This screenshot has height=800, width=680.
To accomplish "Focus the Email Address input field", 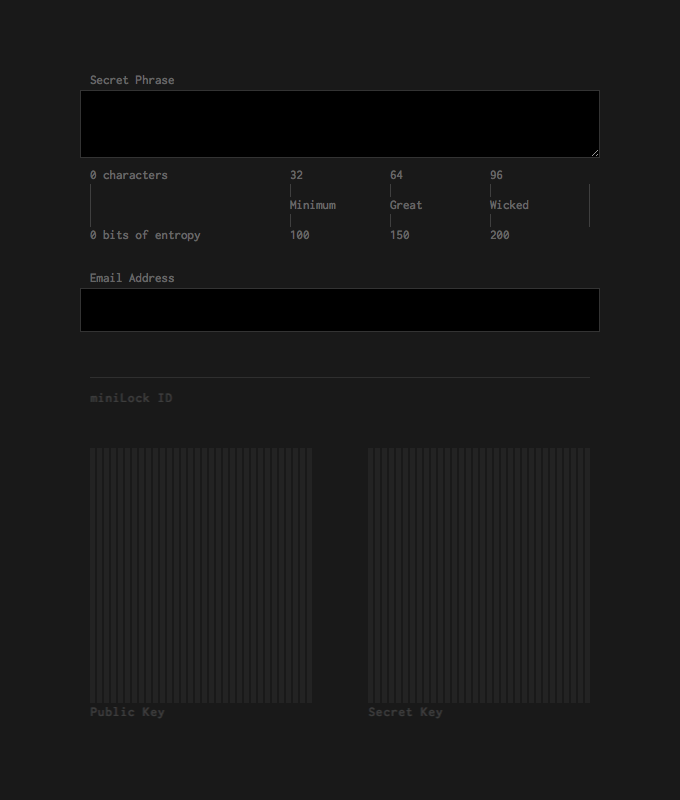I will click(340, 310).
